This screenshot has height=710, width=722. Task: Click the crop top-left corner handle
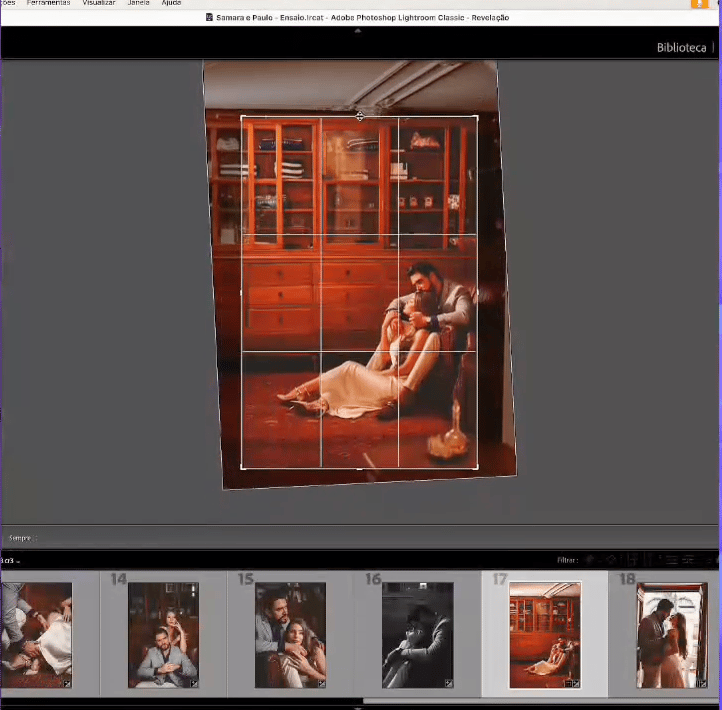(x=242, y=117)
